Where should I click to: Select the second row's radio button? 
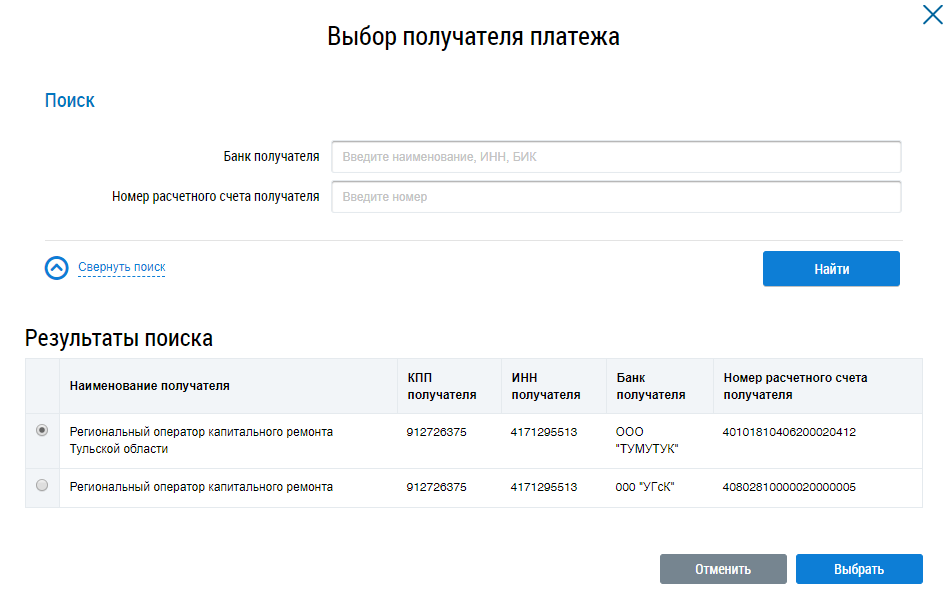tap(42, 486)
